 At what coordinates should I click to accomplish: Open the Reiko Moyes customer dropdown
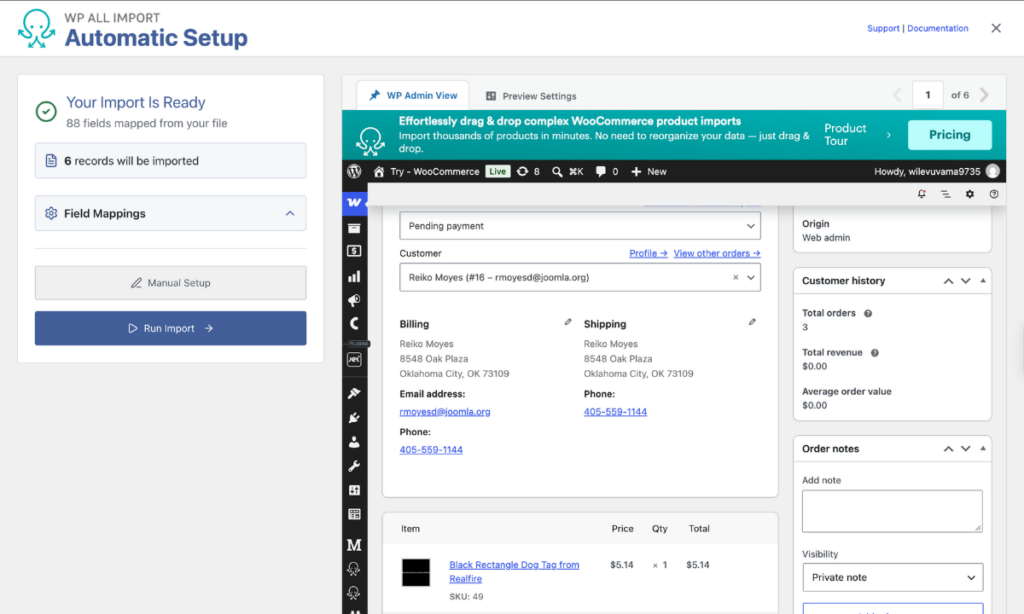[580, 278]
